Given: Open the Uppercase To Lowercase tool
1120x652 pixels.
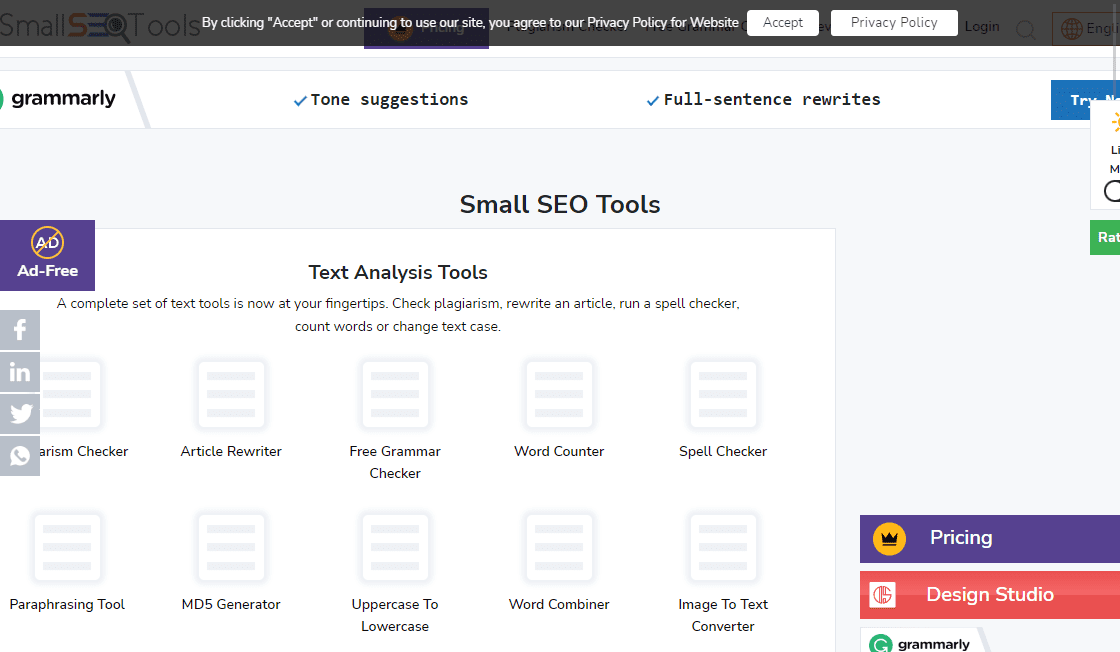Looking at the screenshot, I should [x=395, y=570].
